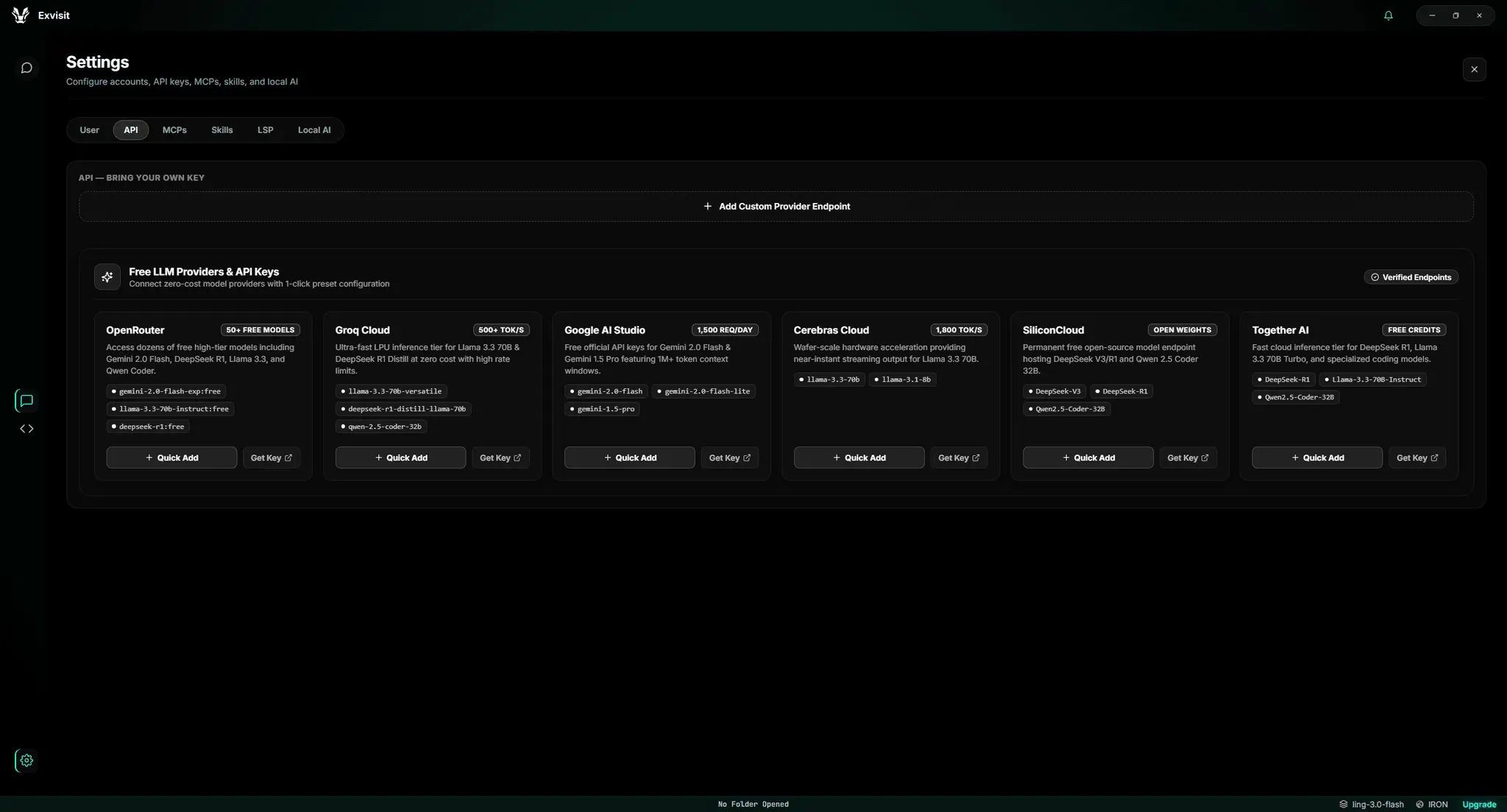Viewport: 1507px width, 812px height.
Task: Quick Add the Groq Cloud provider
Action: (x=401, y=457)
